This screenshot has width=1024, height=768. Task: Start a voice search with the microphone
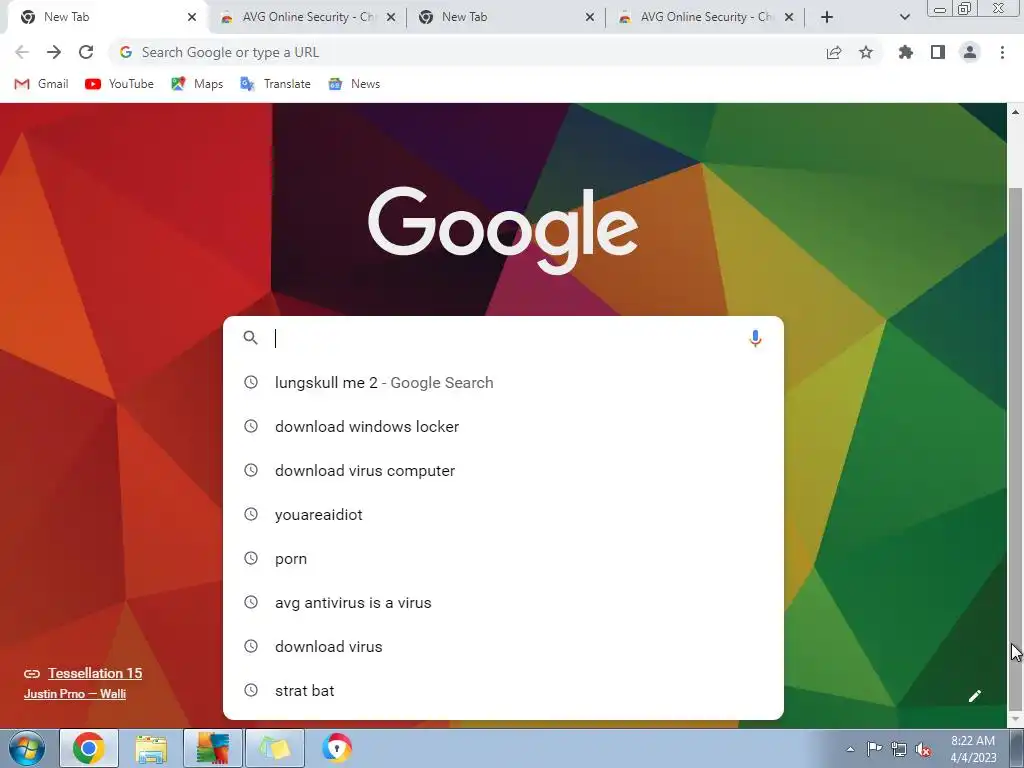(x=755, y=338)
